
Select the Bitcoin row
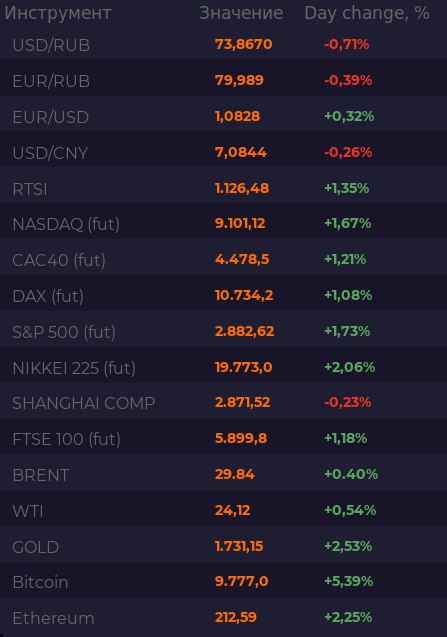point(224,582)
